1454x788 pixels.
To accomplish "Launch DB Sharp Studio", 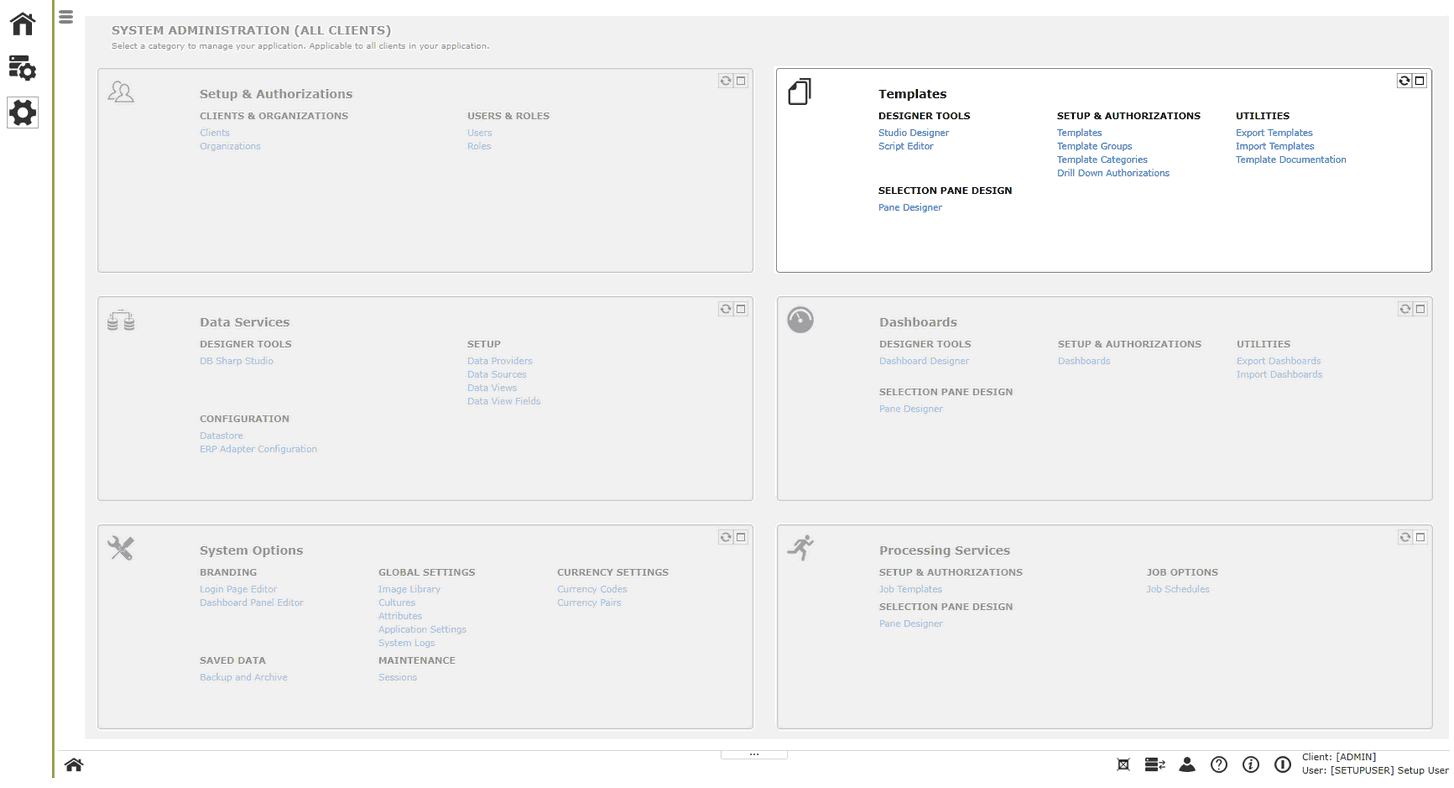I will [x=236, y=361].
